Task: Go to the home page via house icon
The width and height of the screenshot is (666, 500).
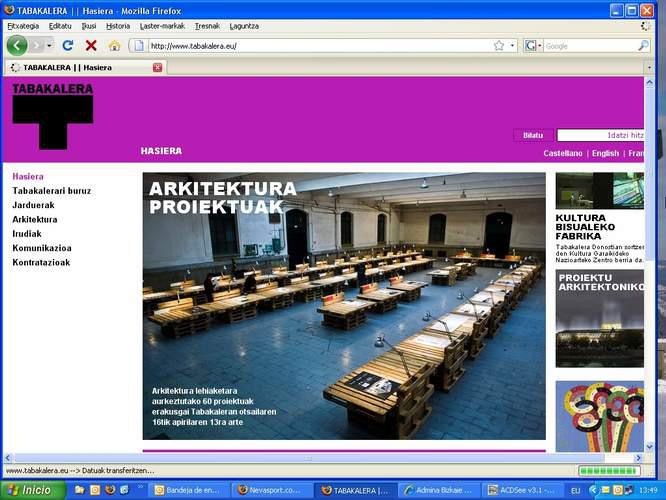Action: point(114,45)
